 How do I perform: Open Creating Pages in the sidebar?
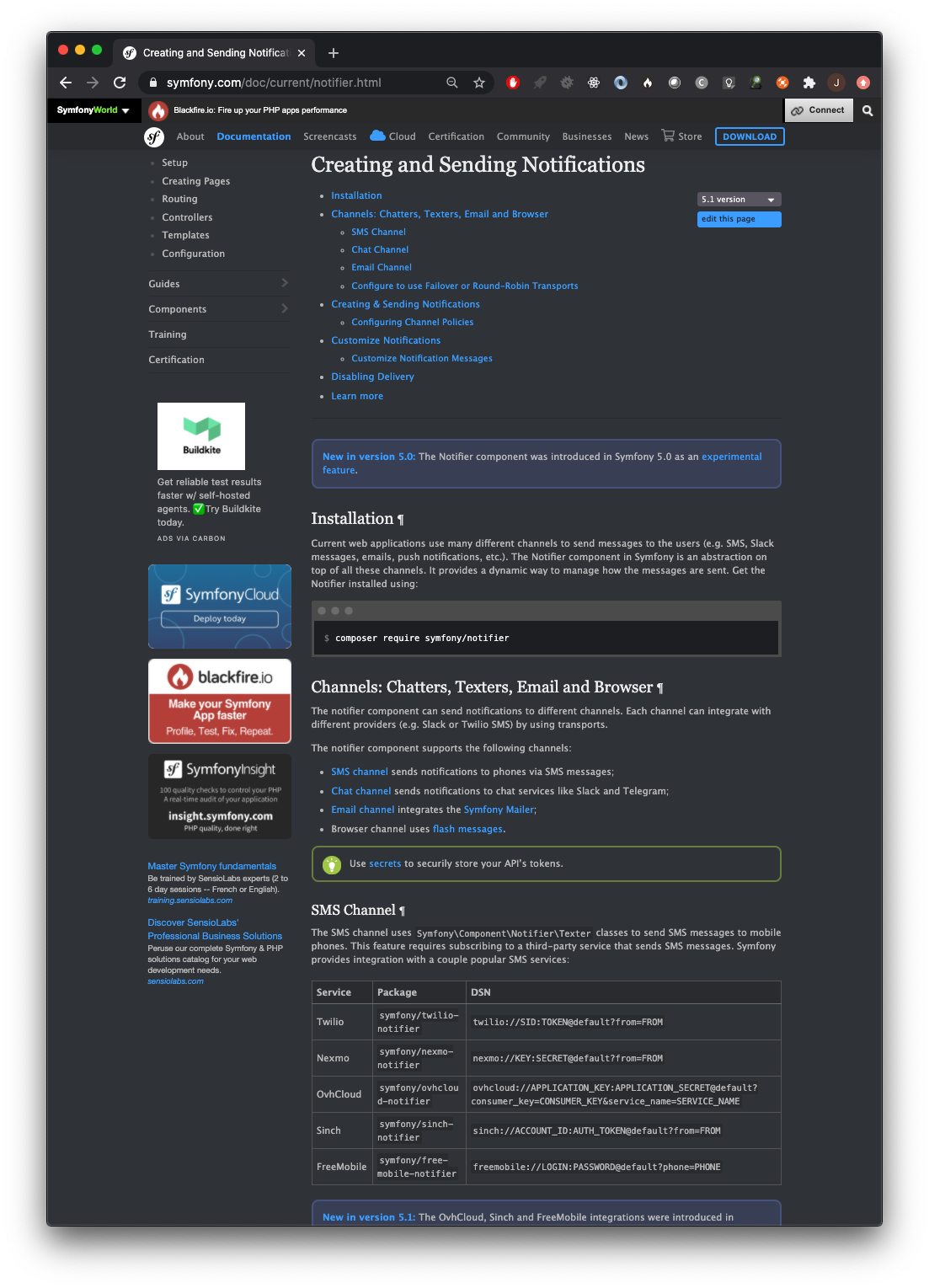195,181
